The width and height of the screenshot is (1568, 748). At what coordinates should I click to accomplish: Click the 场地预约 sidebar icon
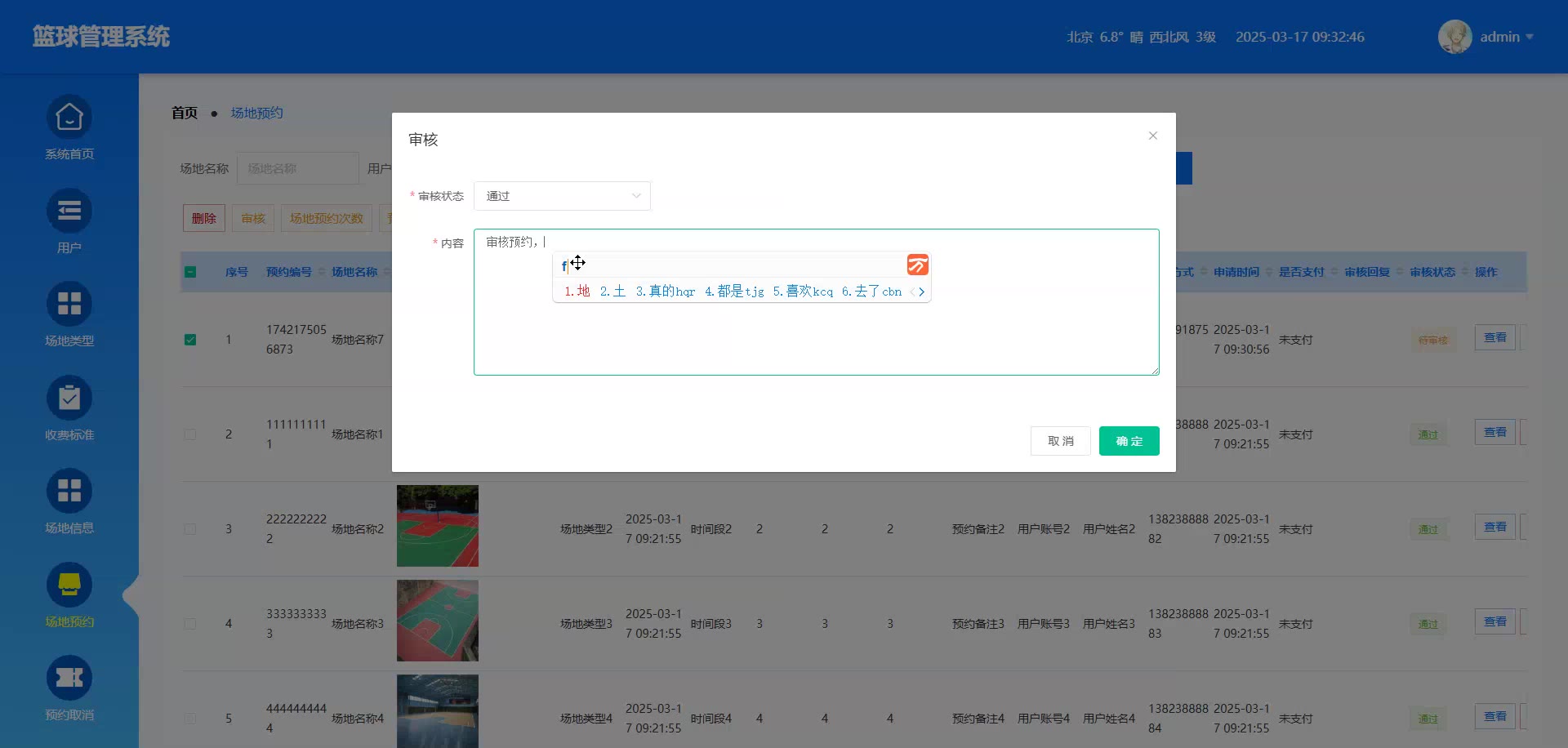coord(69,585)
